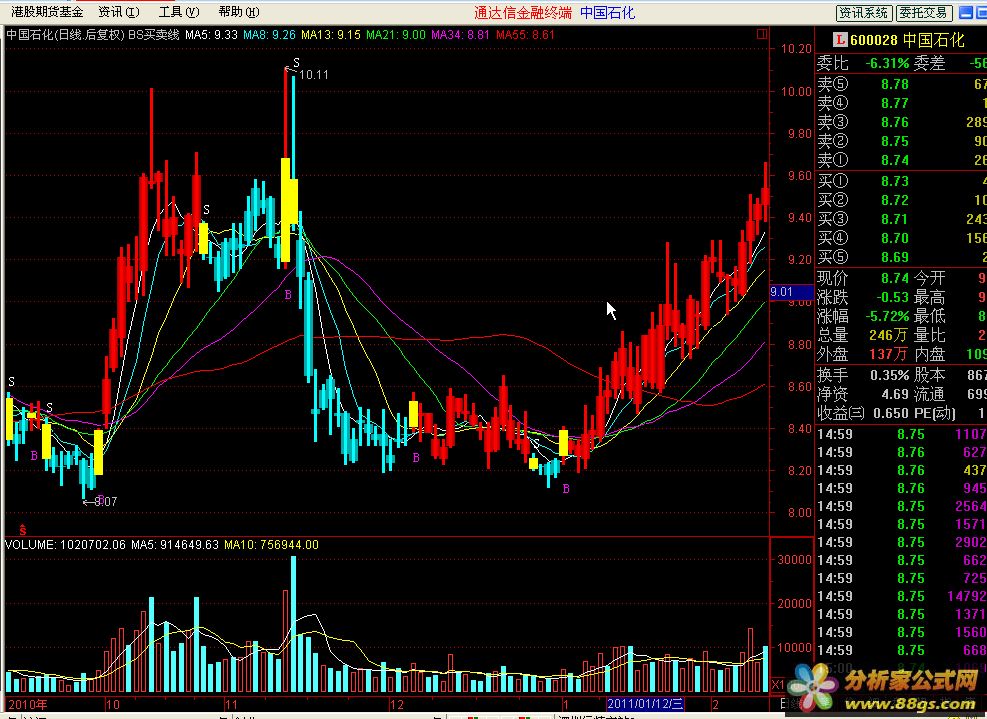This screenshot has width=987, height=719.
Task: Click the 买⑤ 8.69 bid row
Action: (x=901, y=257)
